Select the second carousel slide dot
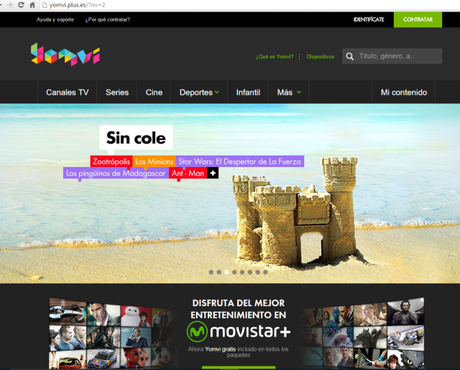This screenshot has height=370, width=460. click(219, 272)
